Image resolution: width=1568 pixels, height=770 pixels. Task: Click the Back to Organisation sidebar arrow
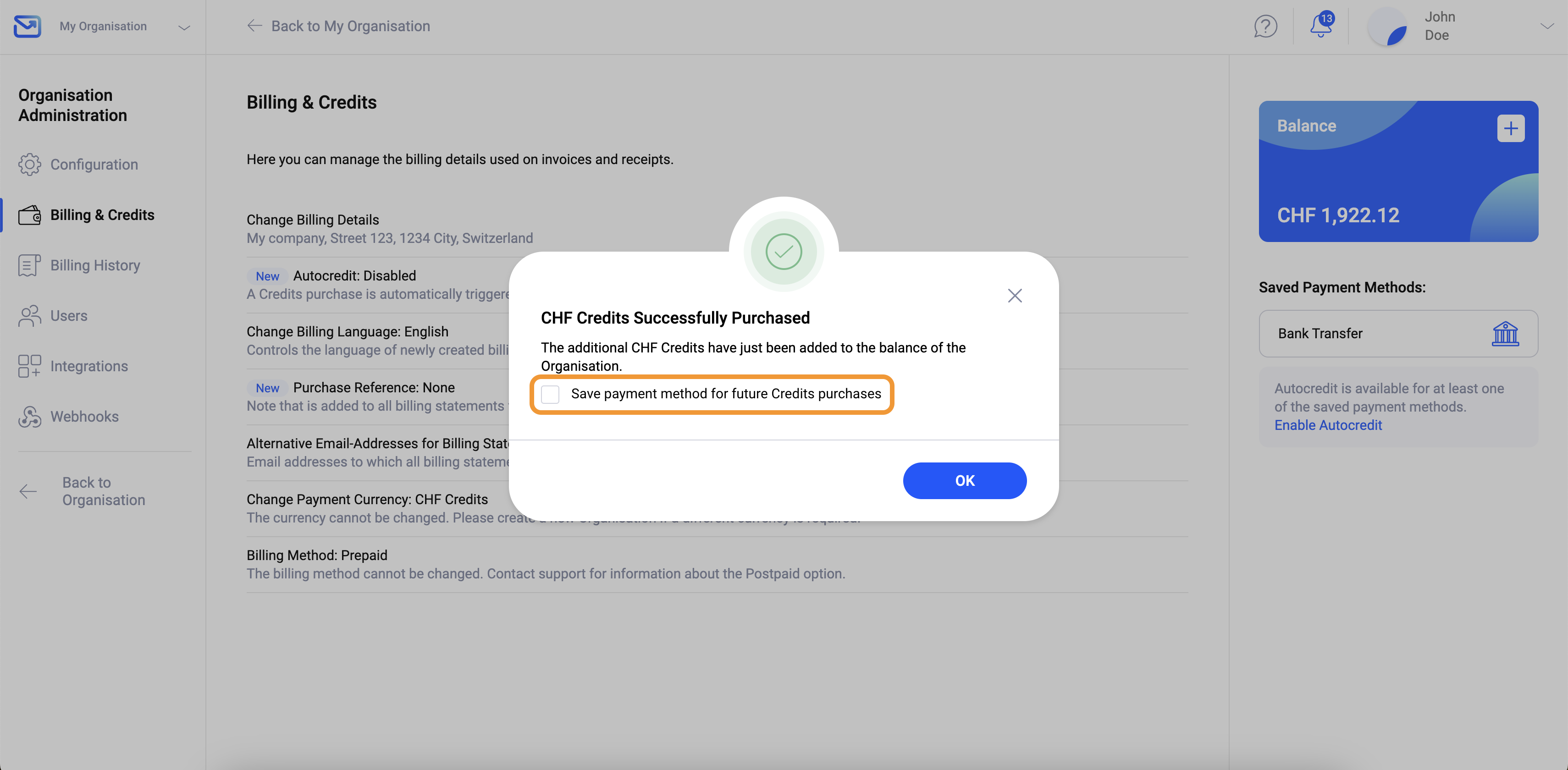pyautogui.click(x=28, y=491)
